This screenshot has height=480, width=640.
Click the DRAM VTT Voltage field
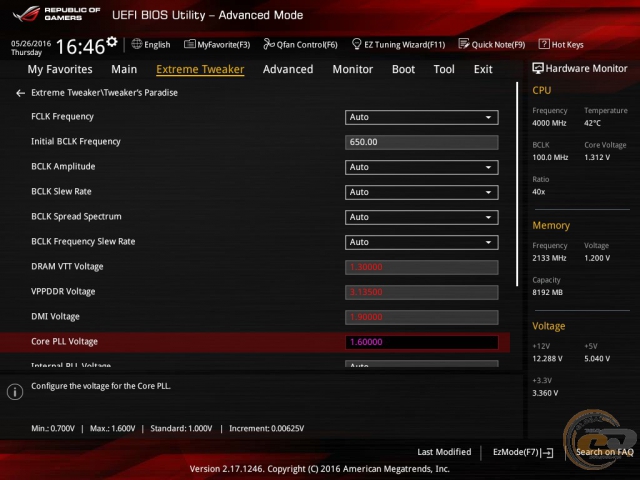pyautogui.click(x=421, y=267)
